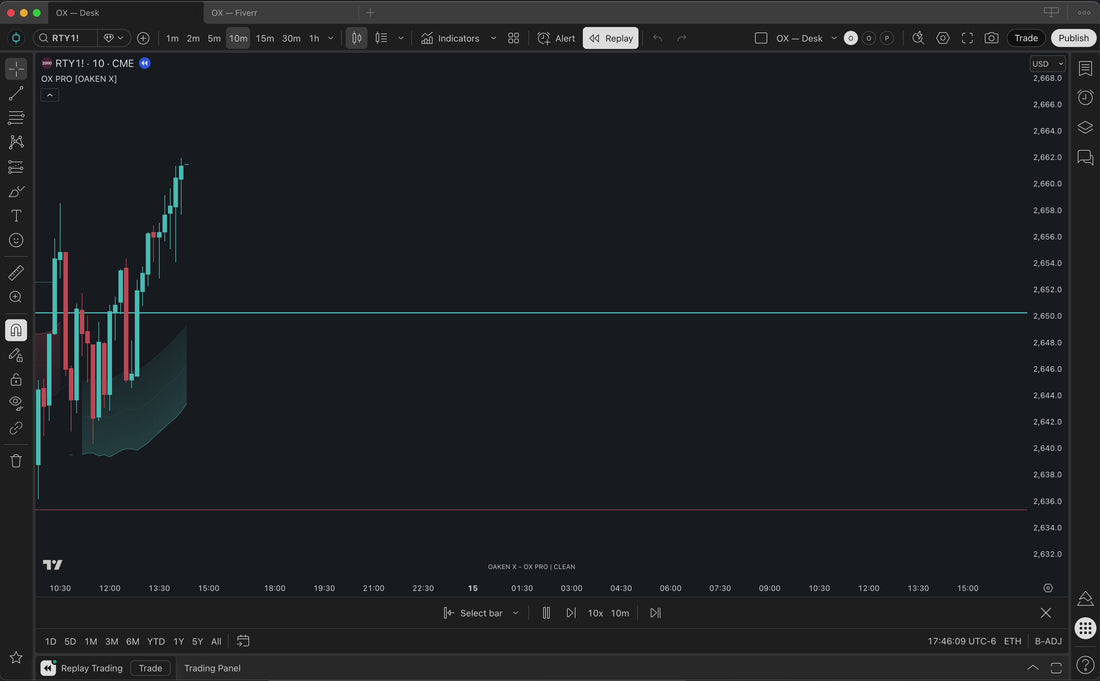Click the Publish button

(1073, 38)
